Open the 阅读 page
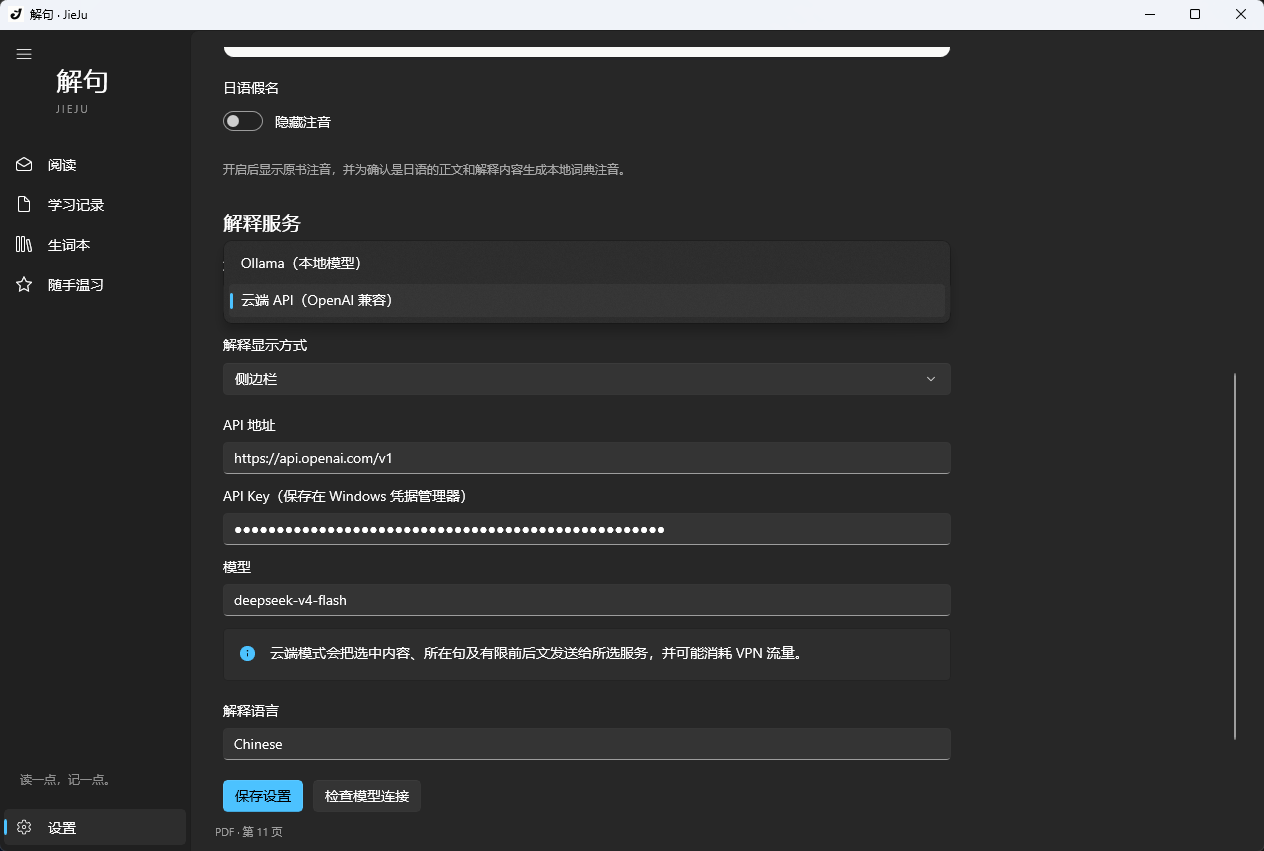The height and width of the screenshot is (851, 1264). [95, 165]
